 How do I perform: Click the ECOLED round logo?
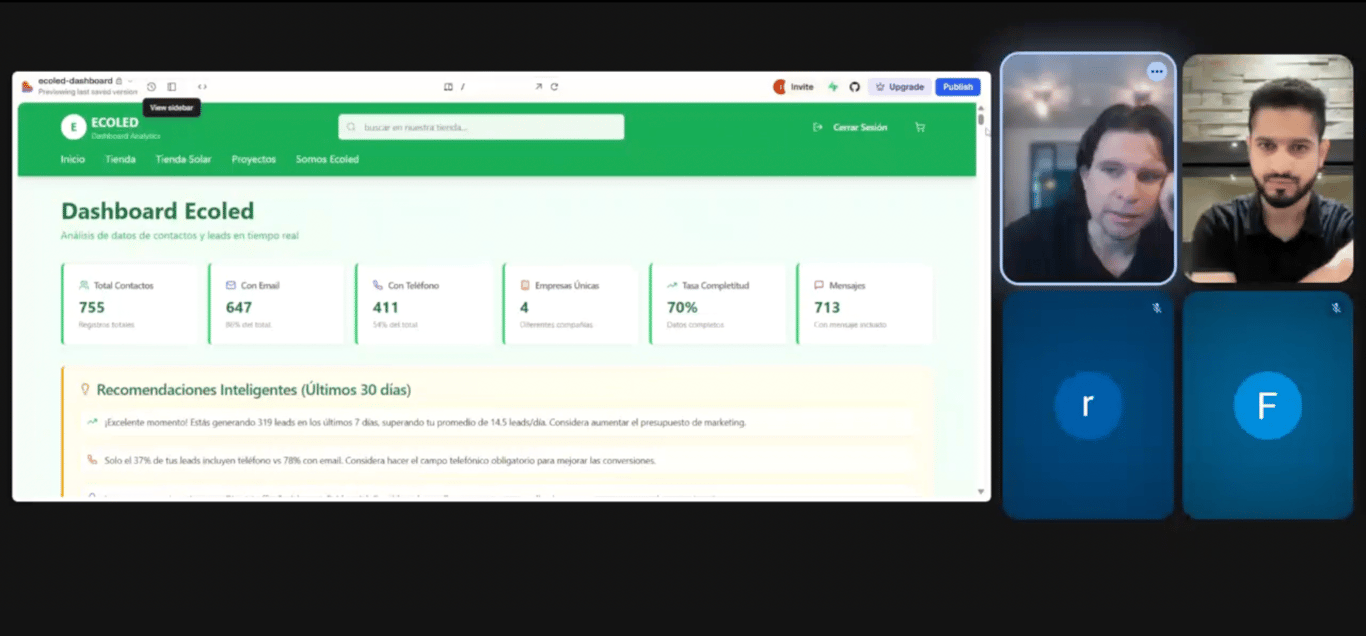[73, 127]
